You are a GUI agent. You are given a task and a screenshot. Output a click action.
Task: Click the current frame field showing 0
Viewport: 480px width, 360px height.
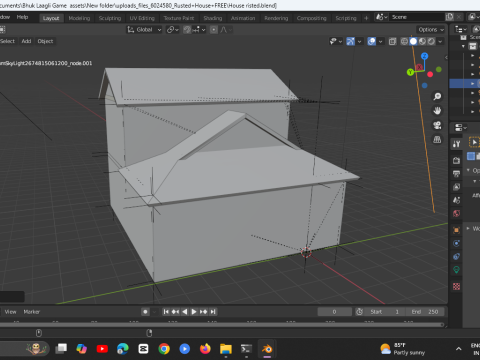click(x=334, y=312)
